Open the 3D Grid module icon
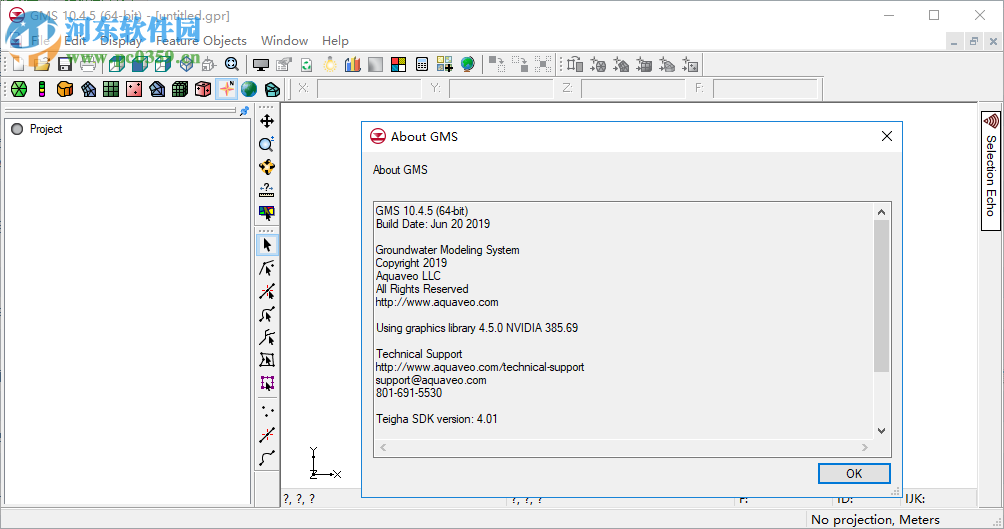 180,89
